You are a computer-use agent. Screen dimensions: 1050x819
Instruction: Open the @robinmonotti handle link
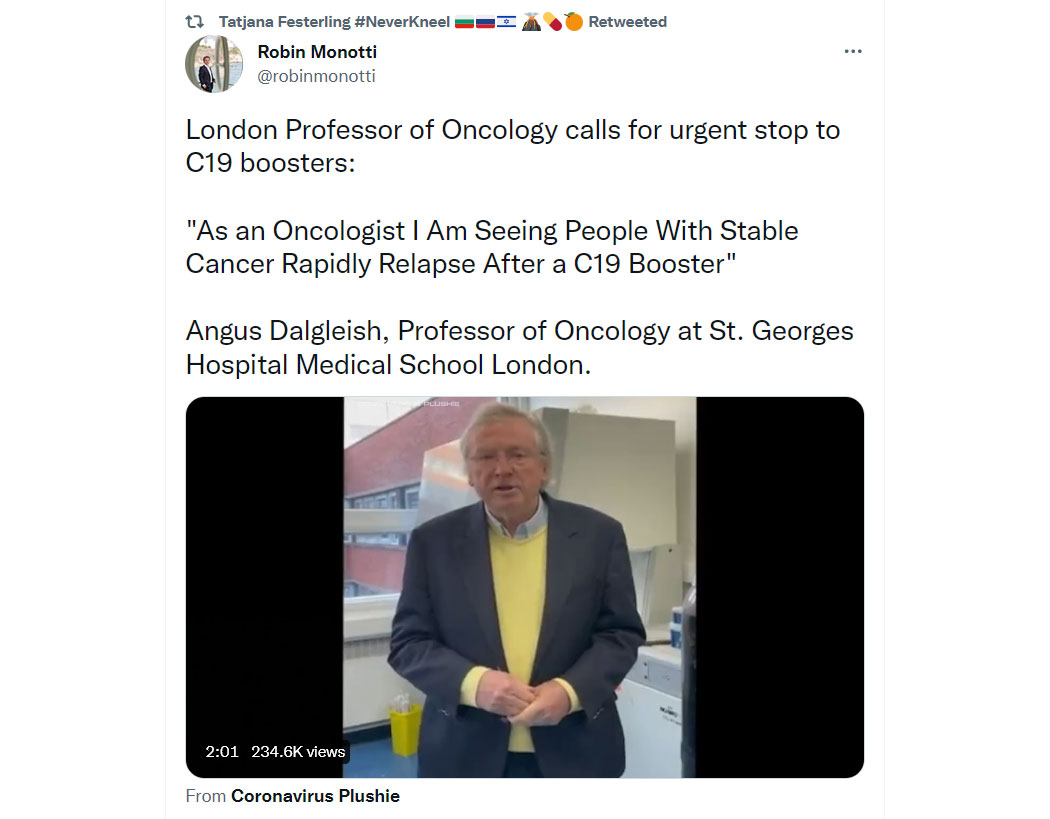pyautogui.click(x=316, y=76)
